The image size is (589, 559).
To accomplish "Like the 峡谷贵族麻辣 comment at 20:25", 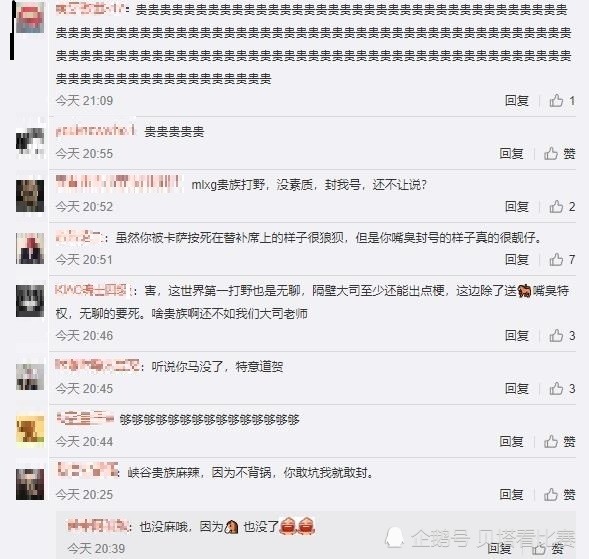I will tap(559, 494).
